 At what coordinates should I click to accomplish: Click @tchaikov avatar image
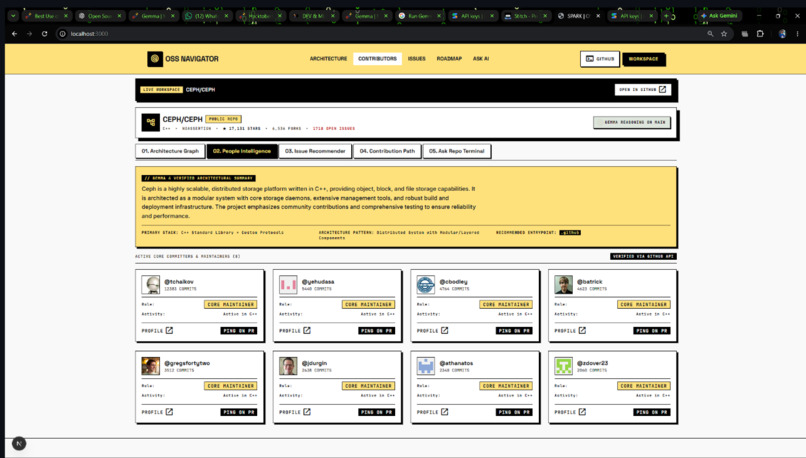tap(151, 285)
